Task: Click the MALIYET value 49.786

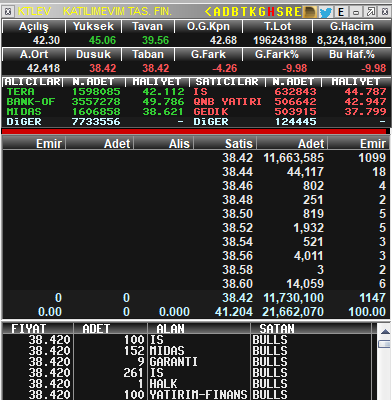Action: click(x=163, y=102)
